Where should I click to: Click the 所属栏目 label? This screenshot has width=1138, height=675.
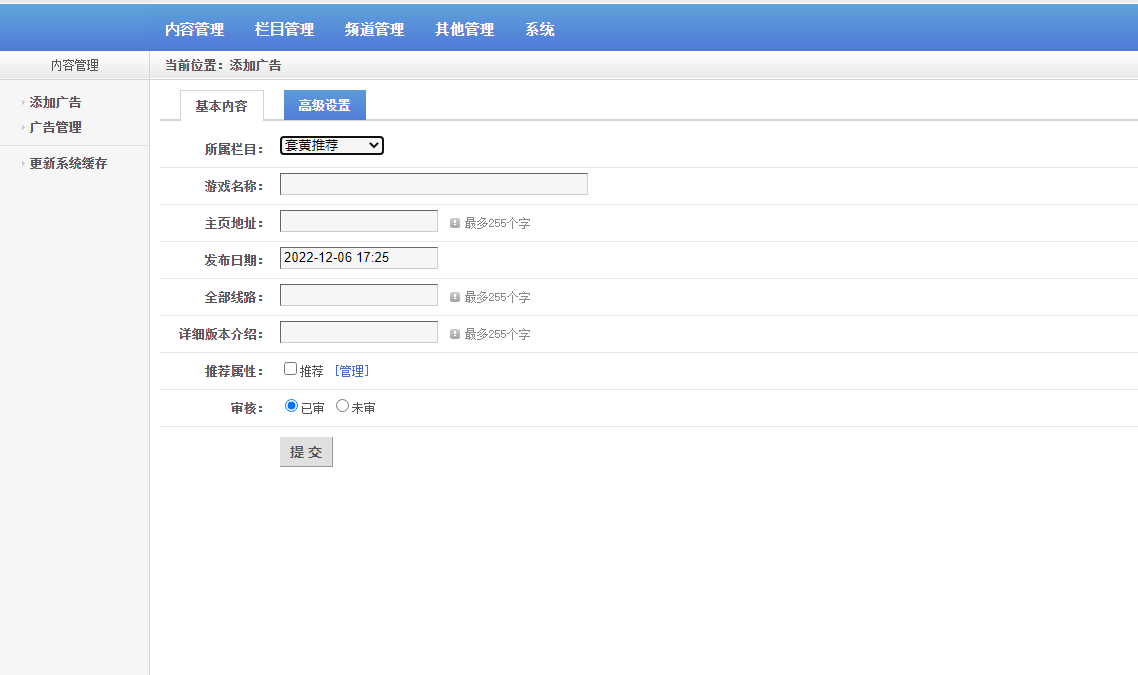234,150
